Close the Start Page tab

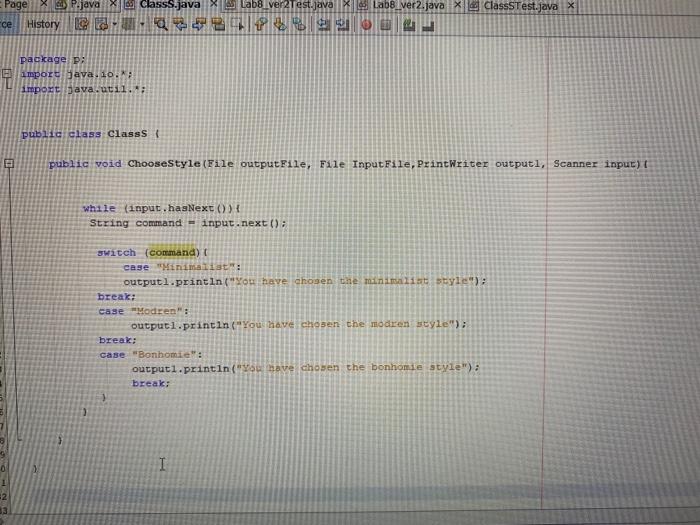point(44,4)
